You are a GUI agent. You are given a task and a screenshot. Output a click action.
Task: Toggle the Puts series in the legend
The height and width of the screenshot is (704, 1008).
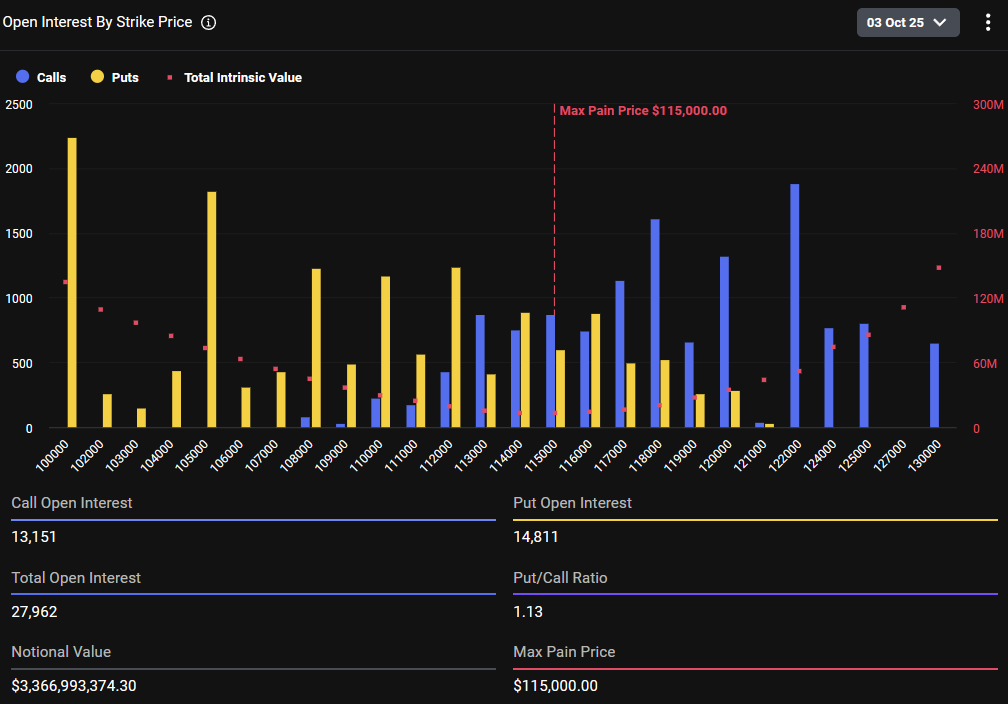(x=125, y=77)
